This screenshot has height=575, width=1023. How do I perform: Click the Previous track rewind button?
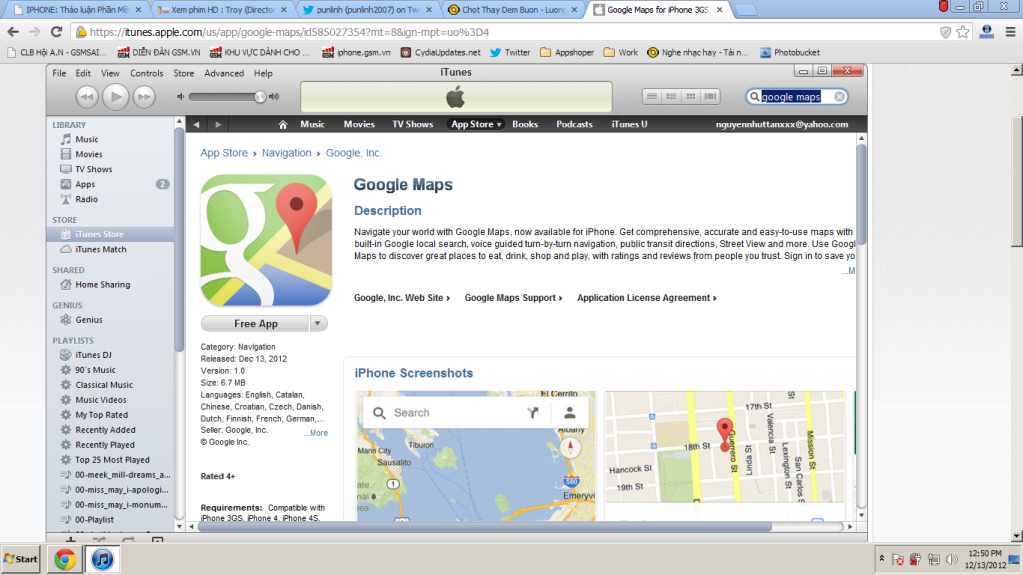(x=87, y=96)
